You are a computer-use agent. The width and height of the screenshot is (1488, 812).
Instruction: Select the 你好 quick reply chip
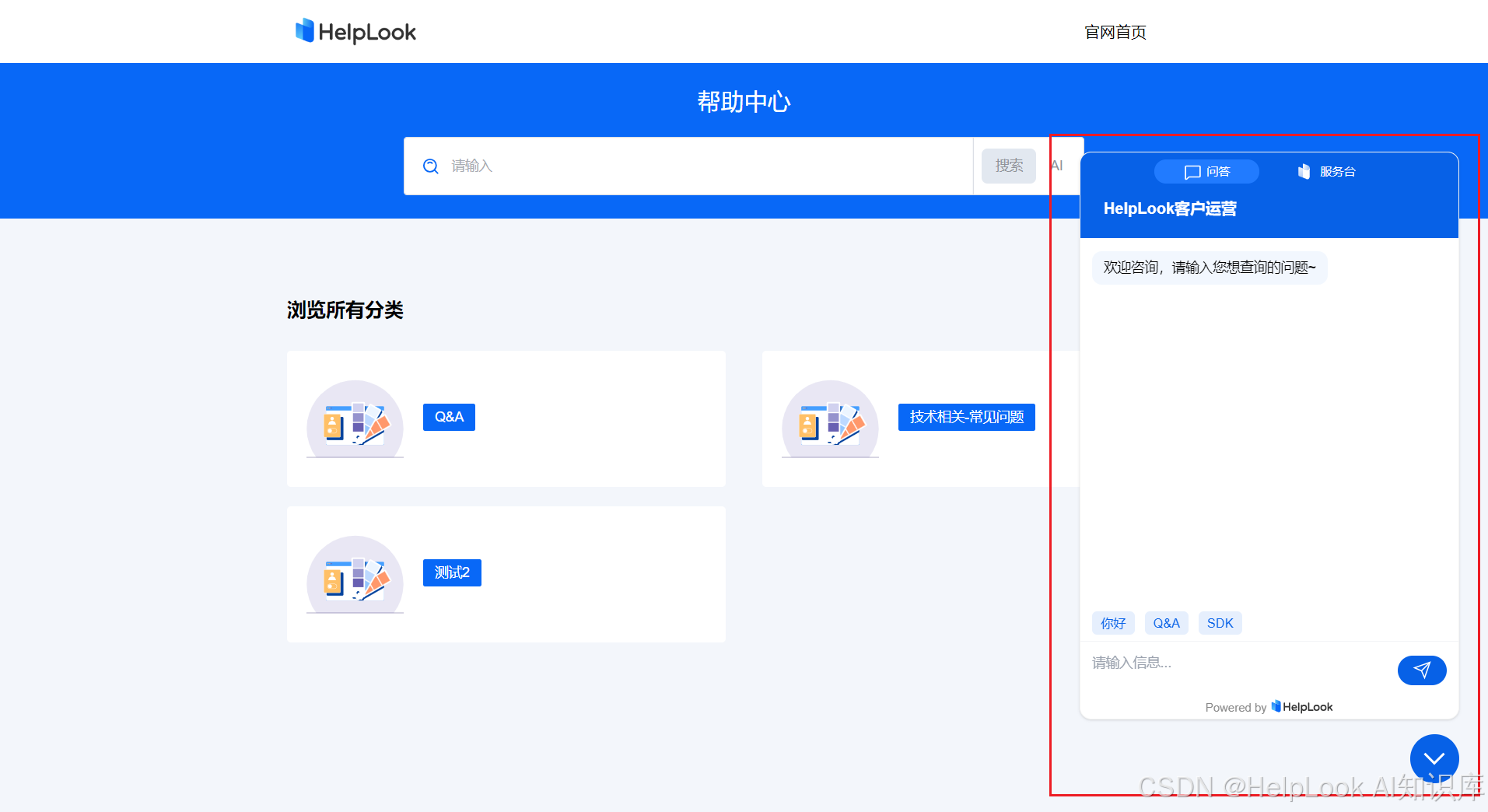[x=1113, y=623]
